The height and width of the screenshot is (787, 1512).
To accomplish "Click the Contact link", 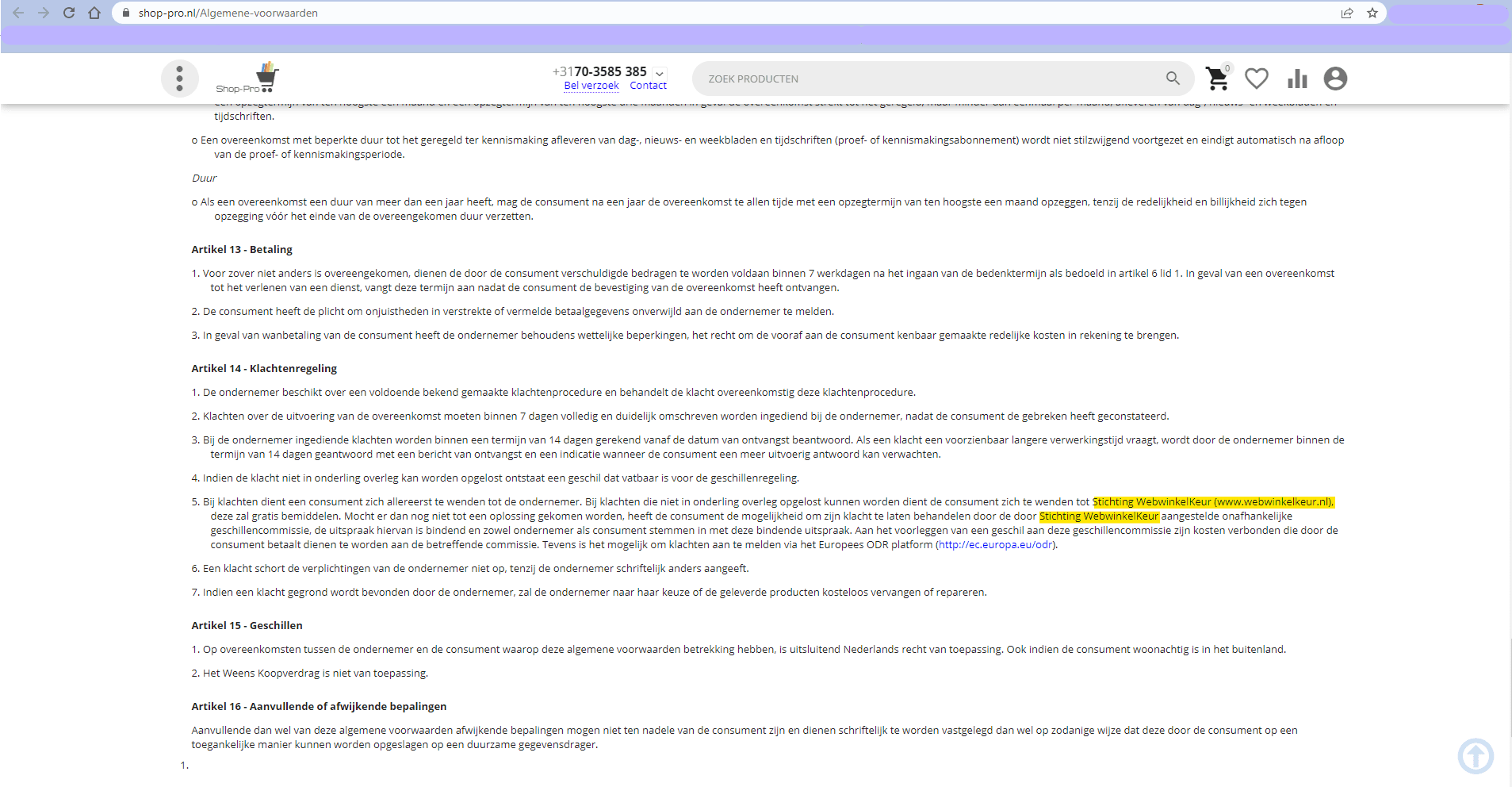I will pyautogui.click(x=648, y=86).
